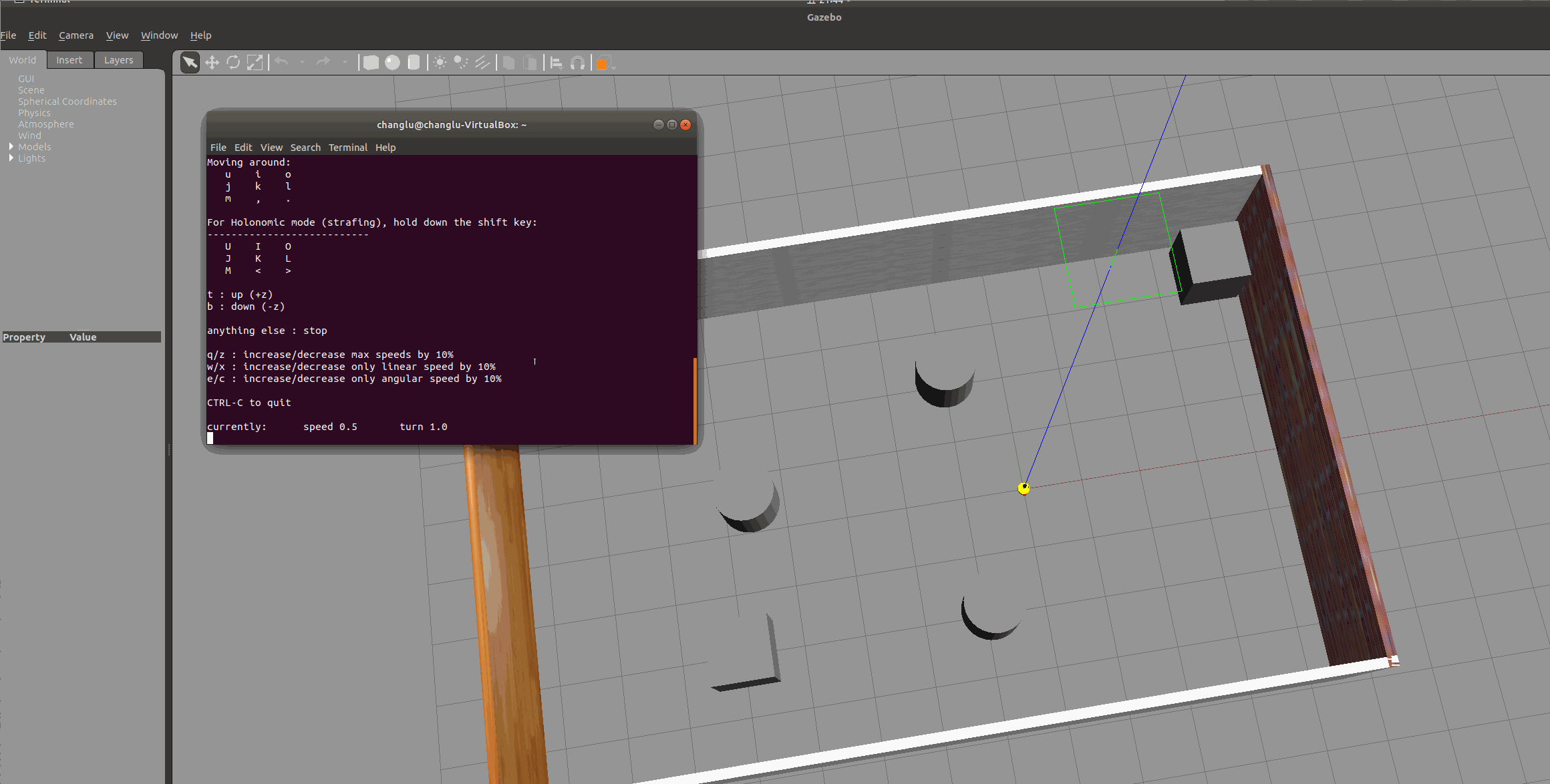Image resolution: width=1550 pixels, height=784 pixels.
Task: Activate the scale mode tool
Action: pos(255,63)
